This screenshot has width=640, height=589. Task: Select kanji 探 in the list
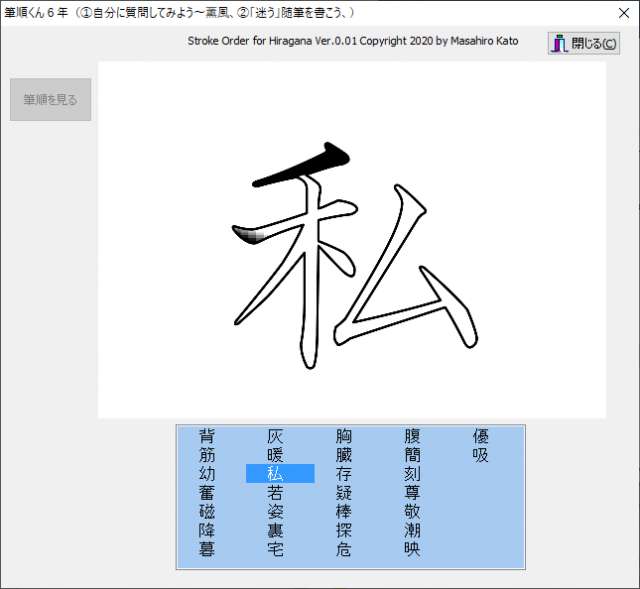point(344,530)
